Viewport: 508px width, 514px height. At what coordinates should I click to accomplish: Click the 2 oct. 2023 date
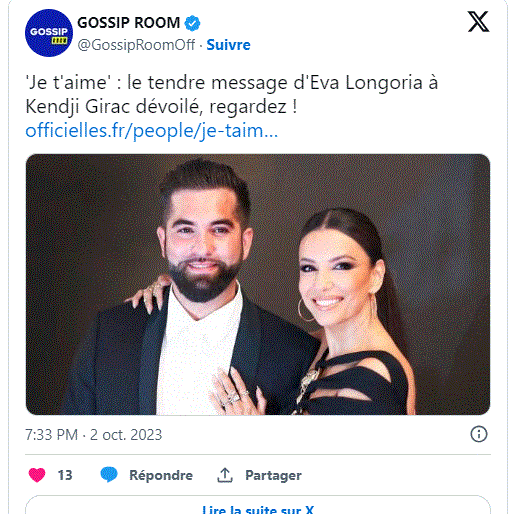[126, 435]
